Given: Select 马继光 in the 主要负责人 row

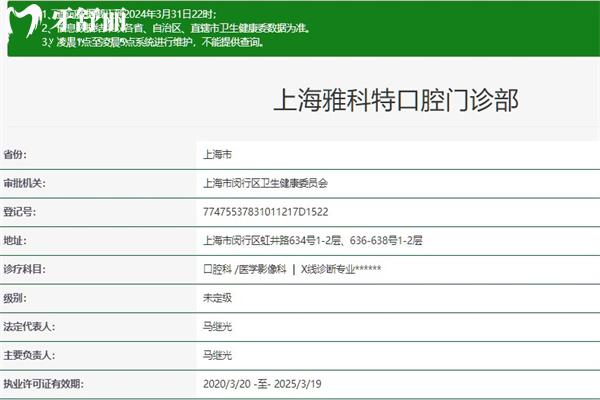Looking at the screenshot, I should 217,355.
